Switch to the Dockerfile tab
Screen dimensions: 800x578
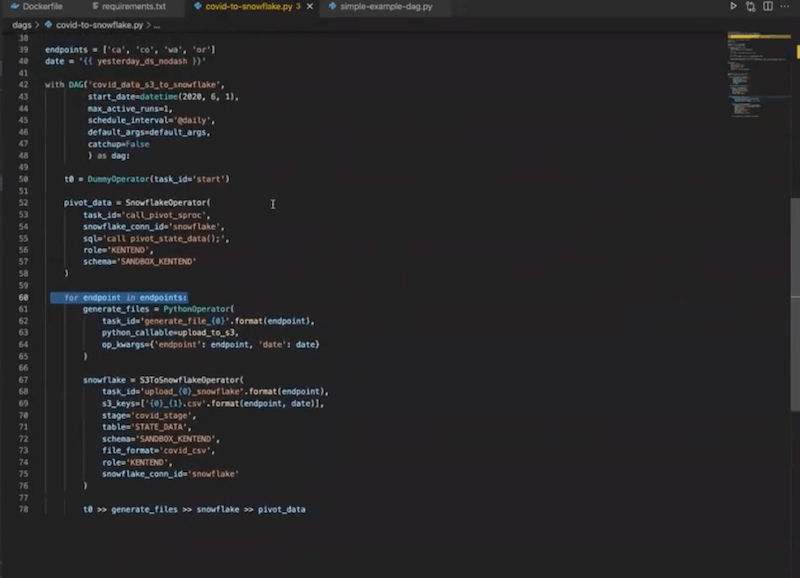(42, 6)
